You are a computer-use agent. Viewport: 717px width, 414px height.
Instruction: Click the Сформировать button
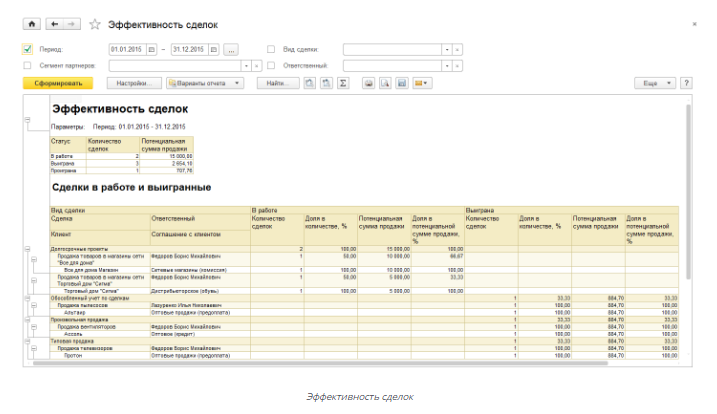[58, 83]
